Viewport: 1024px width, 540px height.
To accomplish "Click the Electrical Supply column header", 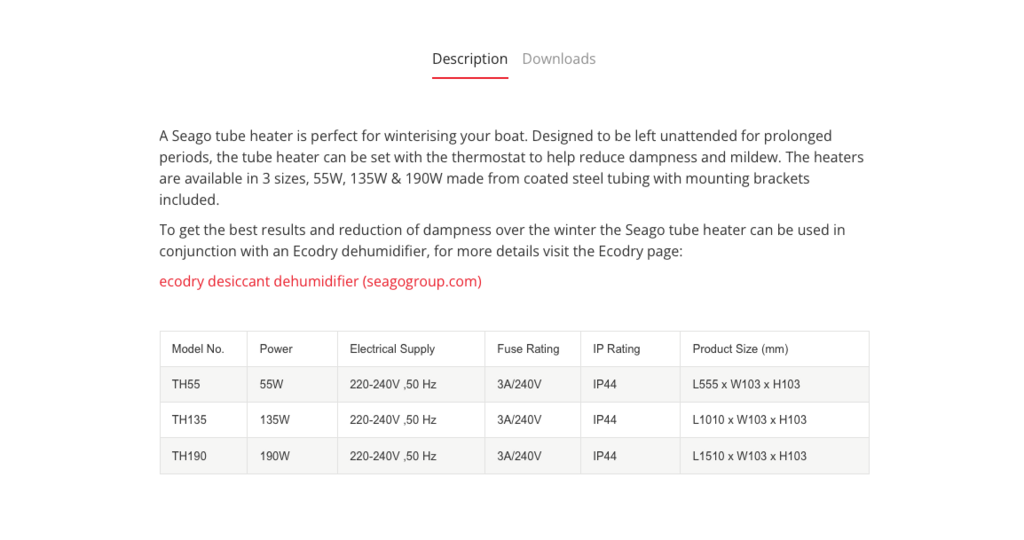I will [x=411, y=349].
